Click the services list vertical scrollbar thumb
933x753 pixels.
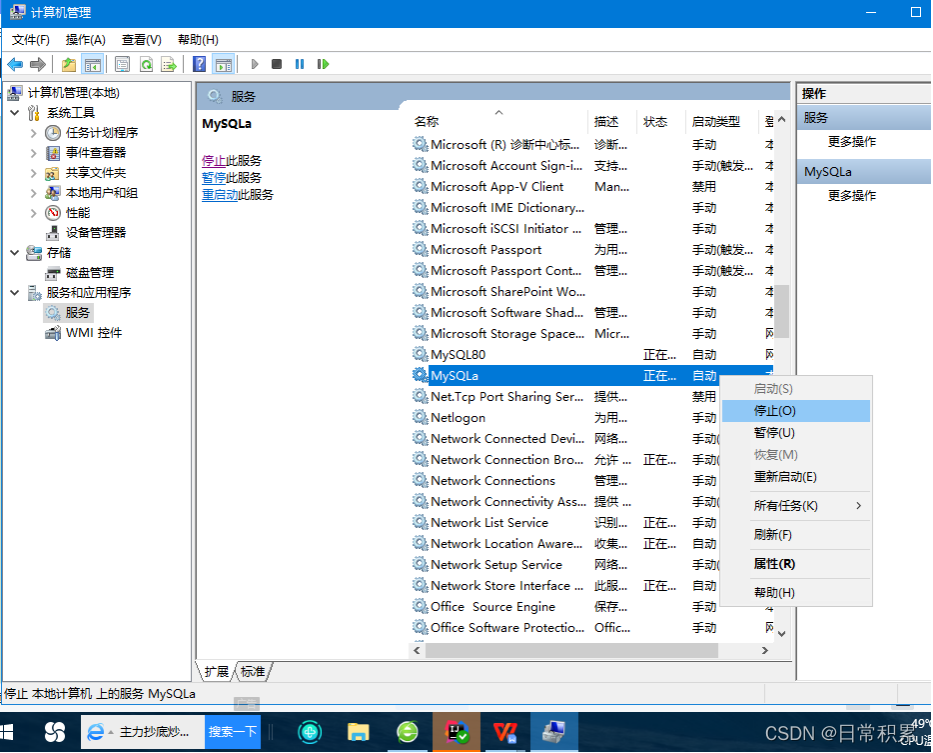click(782, 311)
